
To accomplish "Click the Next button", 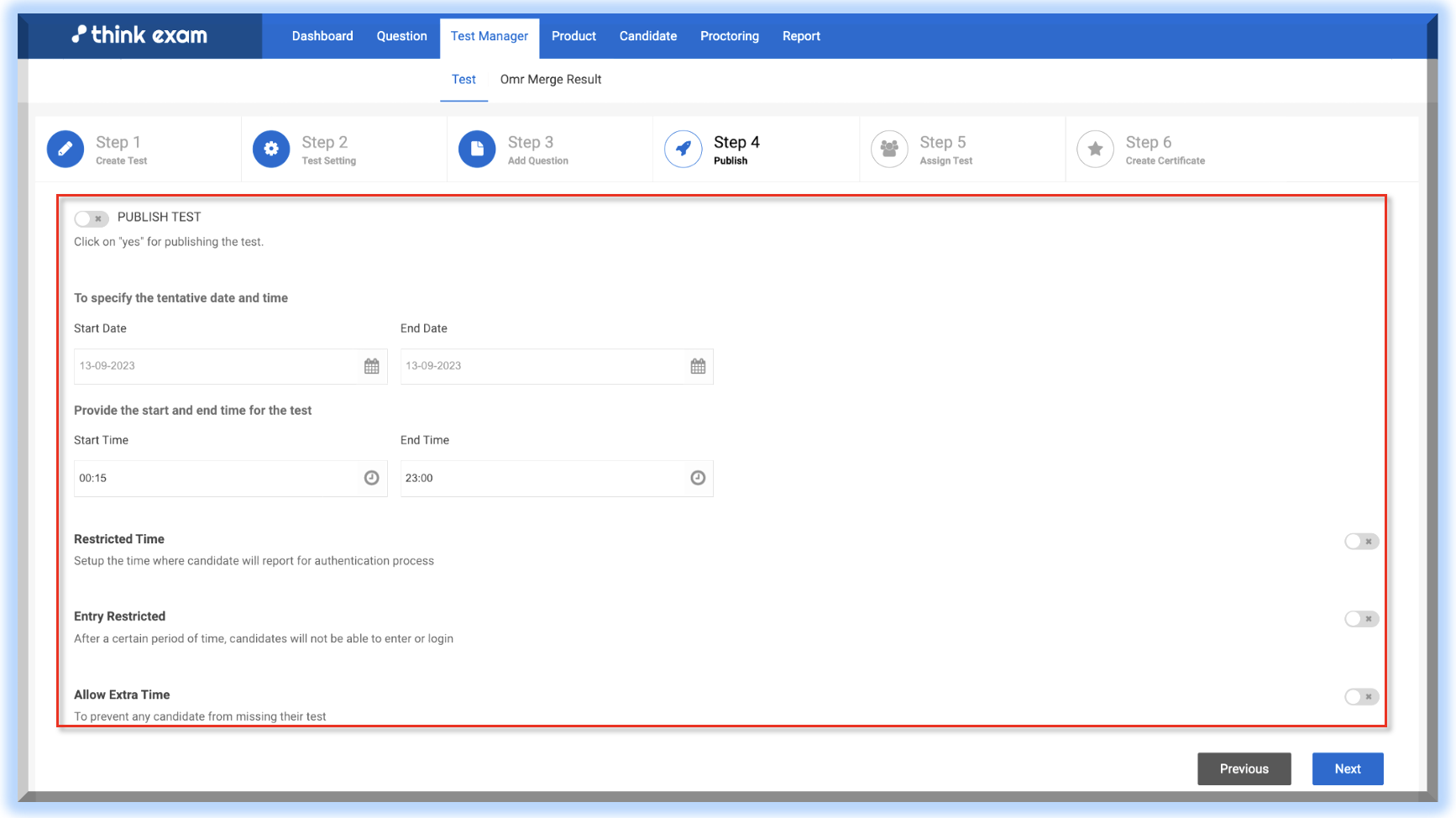I will [1348, 768].
